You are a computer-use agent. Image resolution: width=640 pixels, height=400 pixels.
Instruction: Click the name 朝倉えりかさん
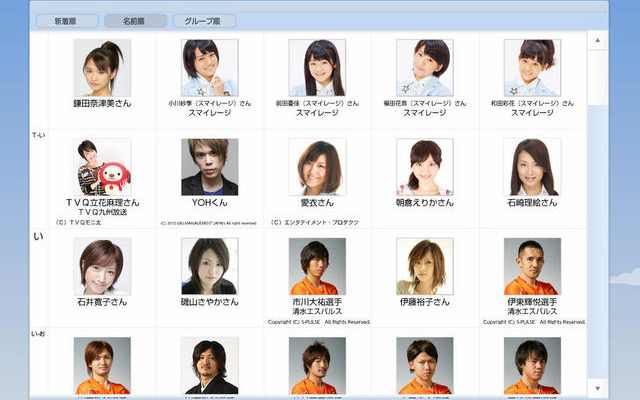point(425,202)
